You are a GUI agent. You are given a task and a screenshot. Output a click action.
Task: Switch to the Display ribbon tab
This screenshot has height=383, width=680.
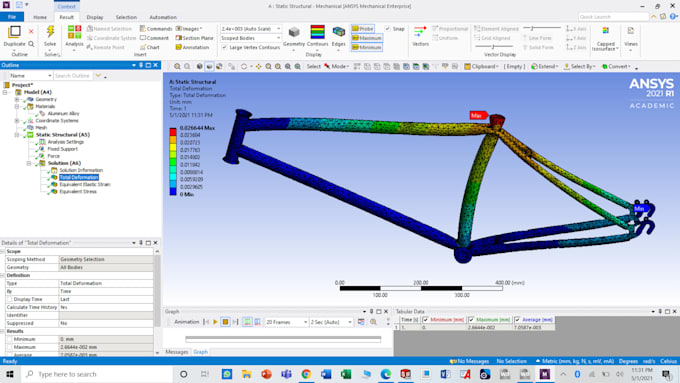point(95,17)
